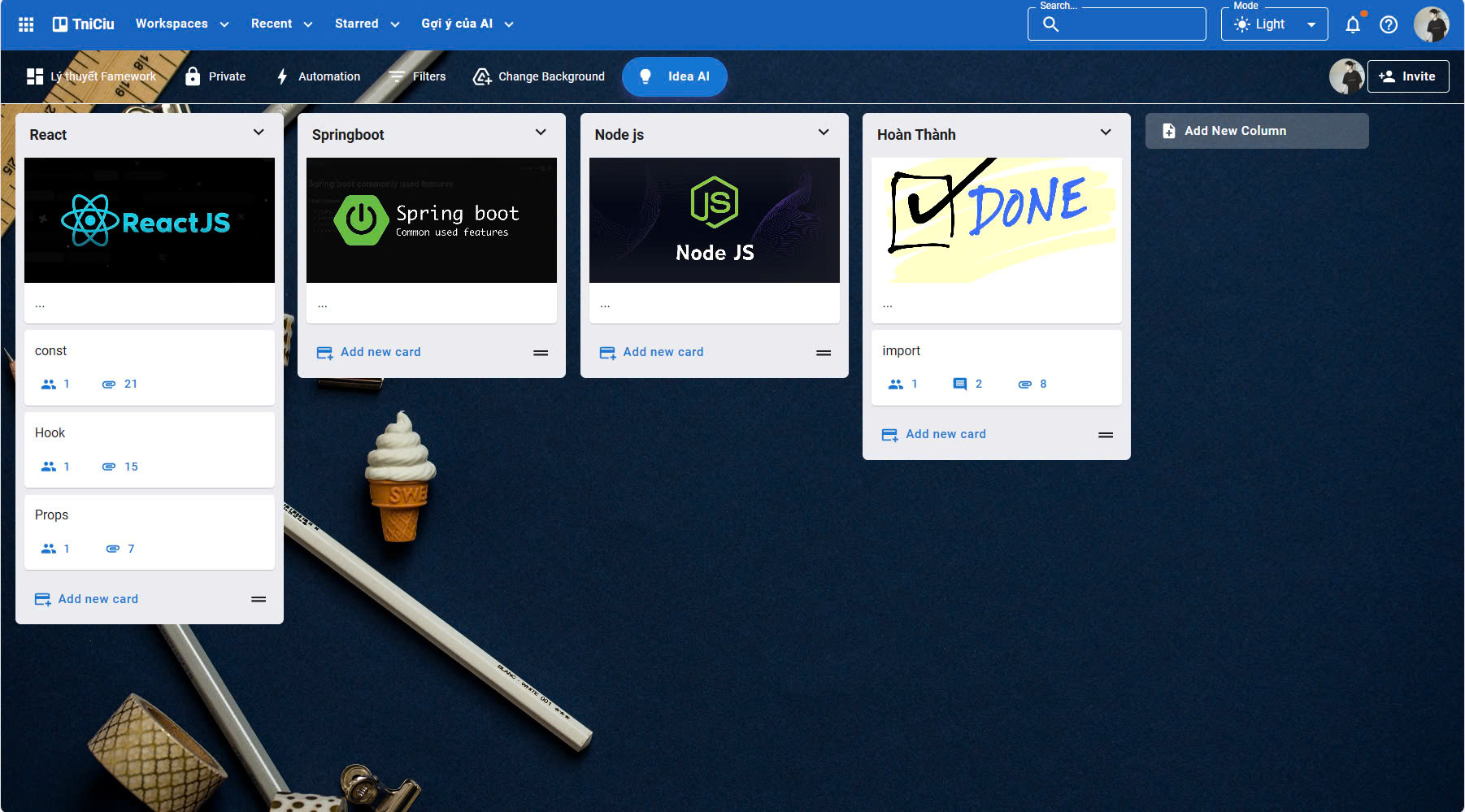Open the Spring boot cover image card

(x=432, y=241)
